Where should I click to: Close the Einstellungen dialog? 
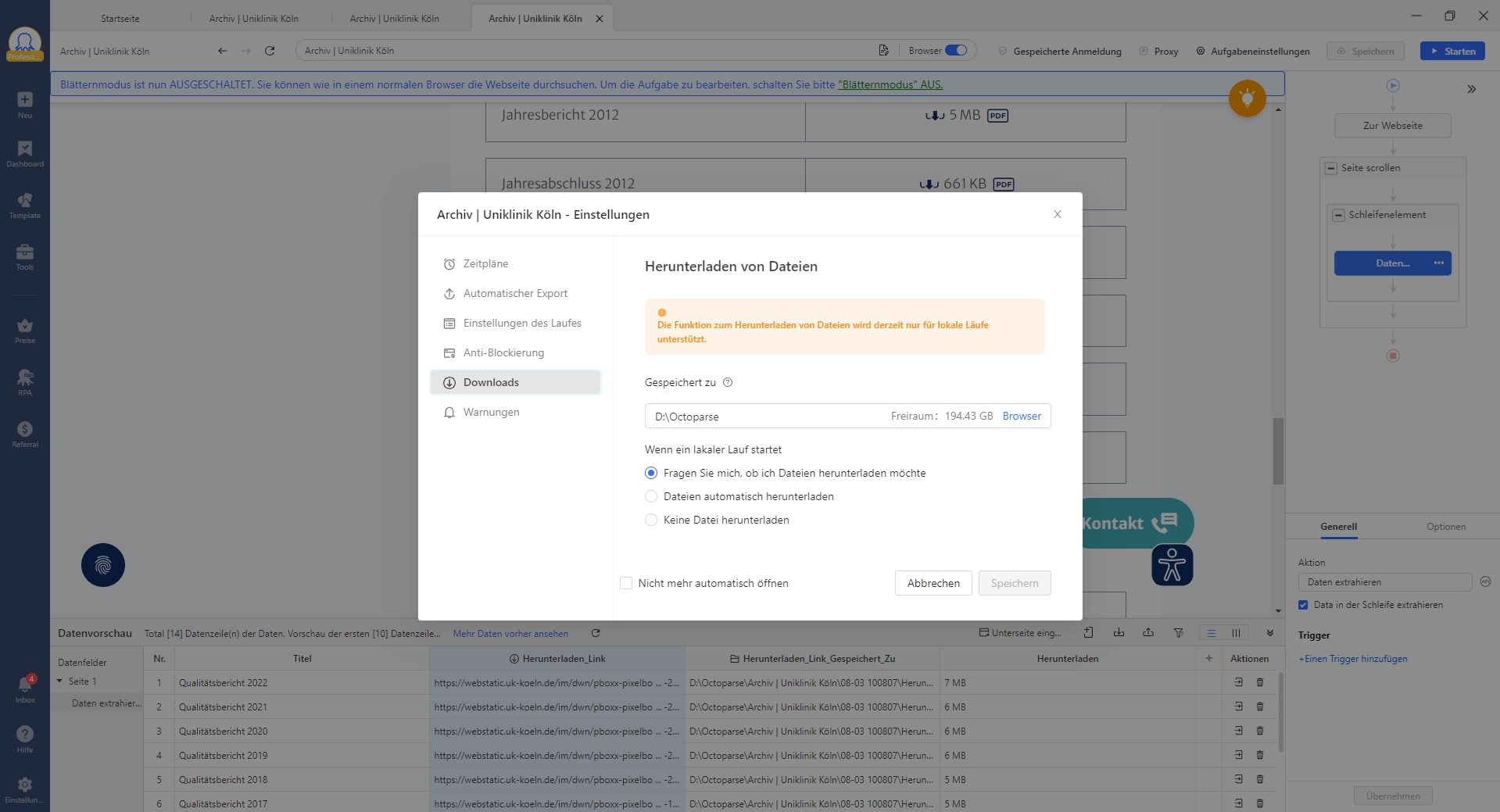click(x=1058, y=214)
